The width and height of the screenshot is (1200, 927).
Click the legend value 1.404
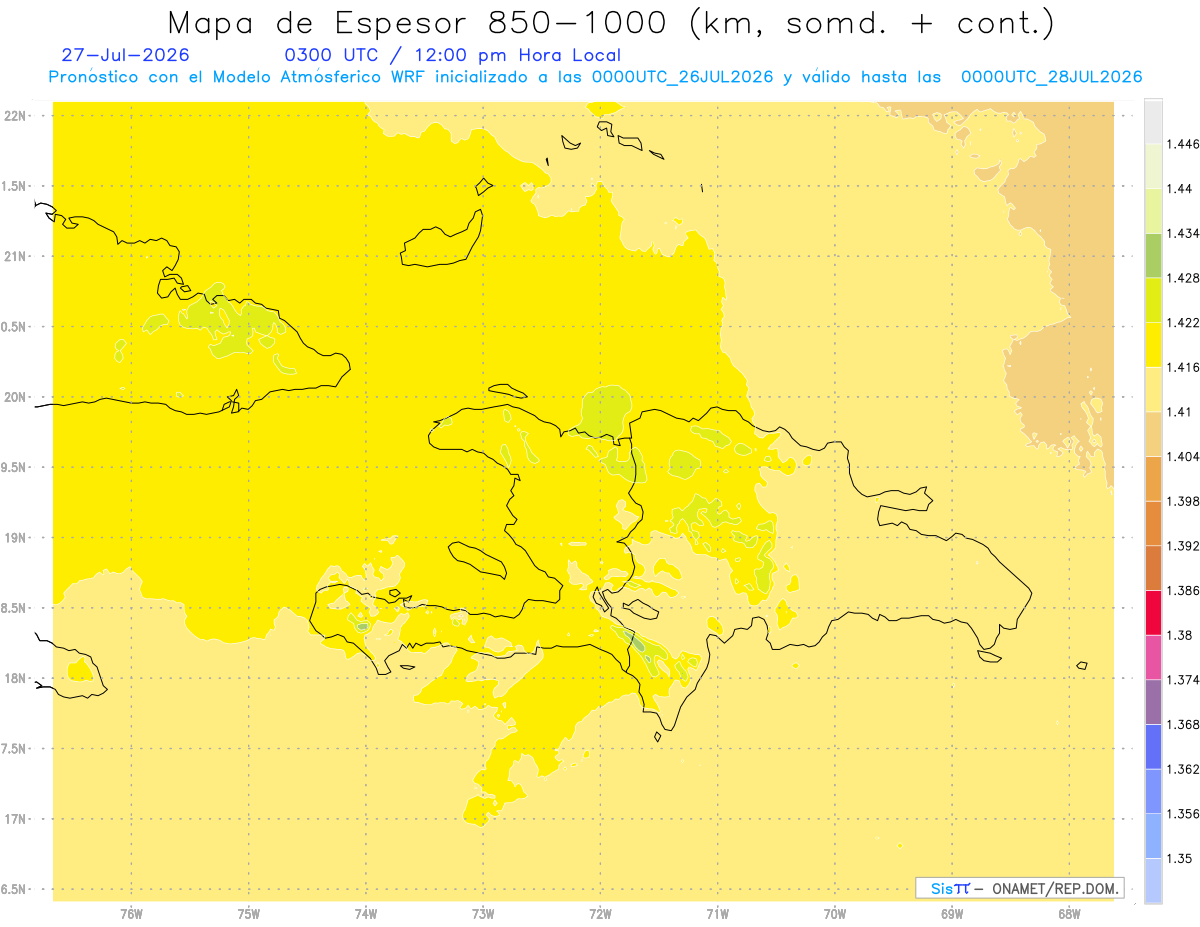[x=1185, y=456]
